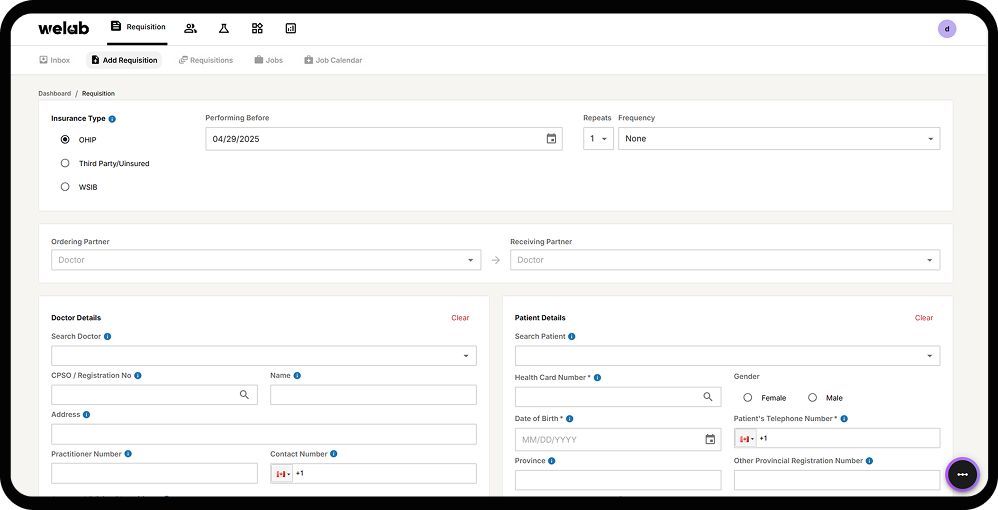Click the Dashboard breadcrumb link
The height and width of the screenshot is (510, 998).
point(55,94)
